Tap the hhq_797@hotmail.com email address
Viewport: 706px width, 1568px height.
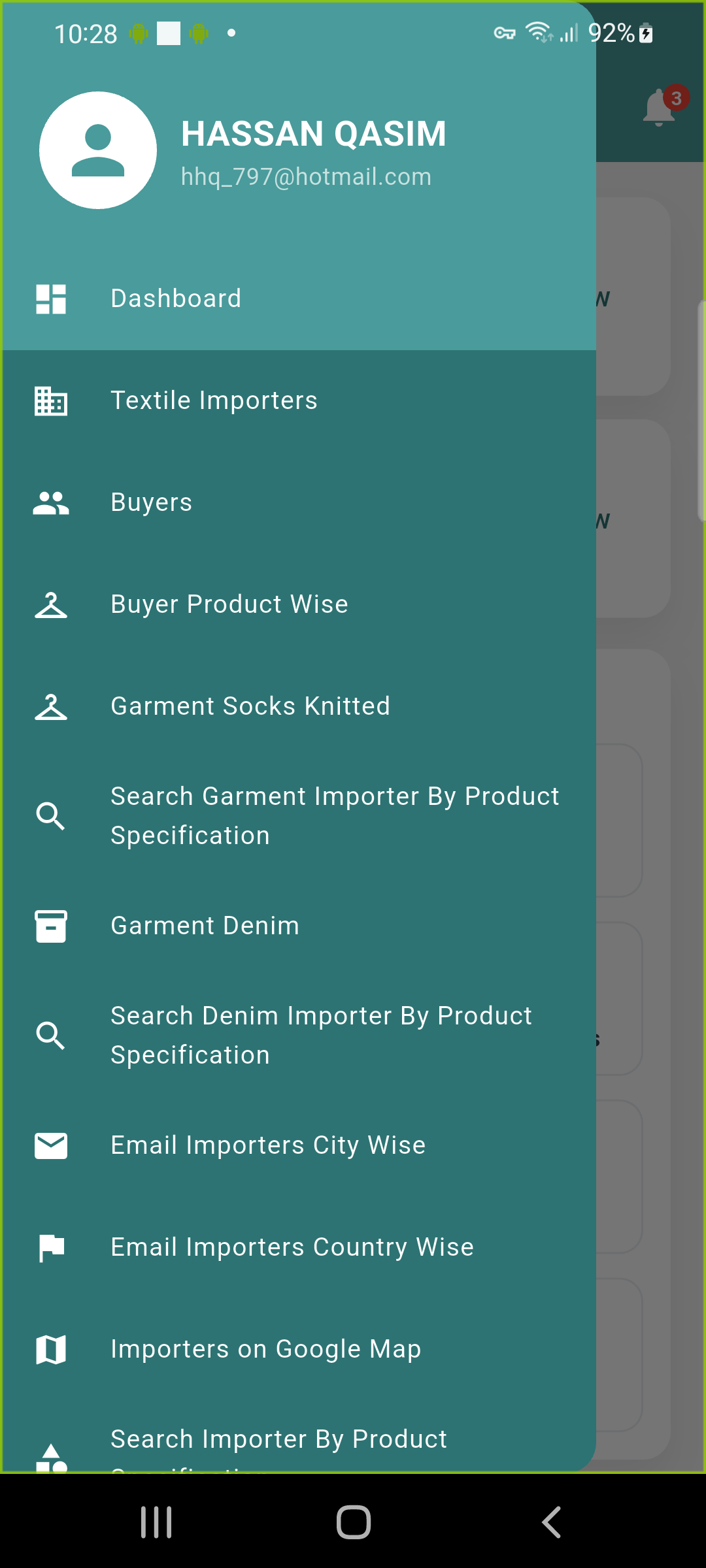coord(306,177)
